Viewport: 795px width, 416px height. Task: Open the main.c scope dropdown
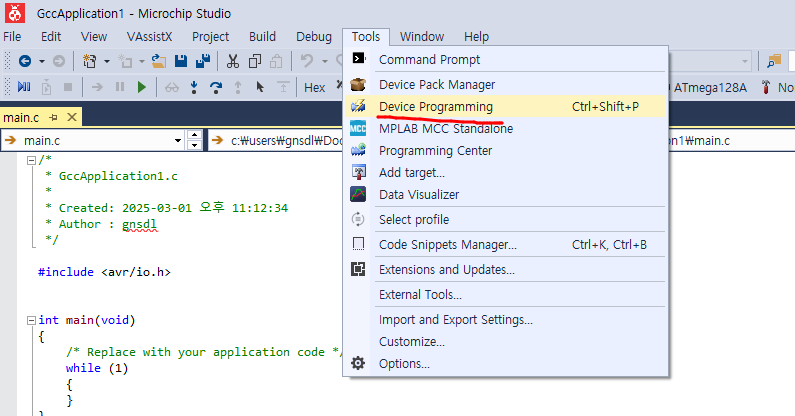(x=177, y=141)
